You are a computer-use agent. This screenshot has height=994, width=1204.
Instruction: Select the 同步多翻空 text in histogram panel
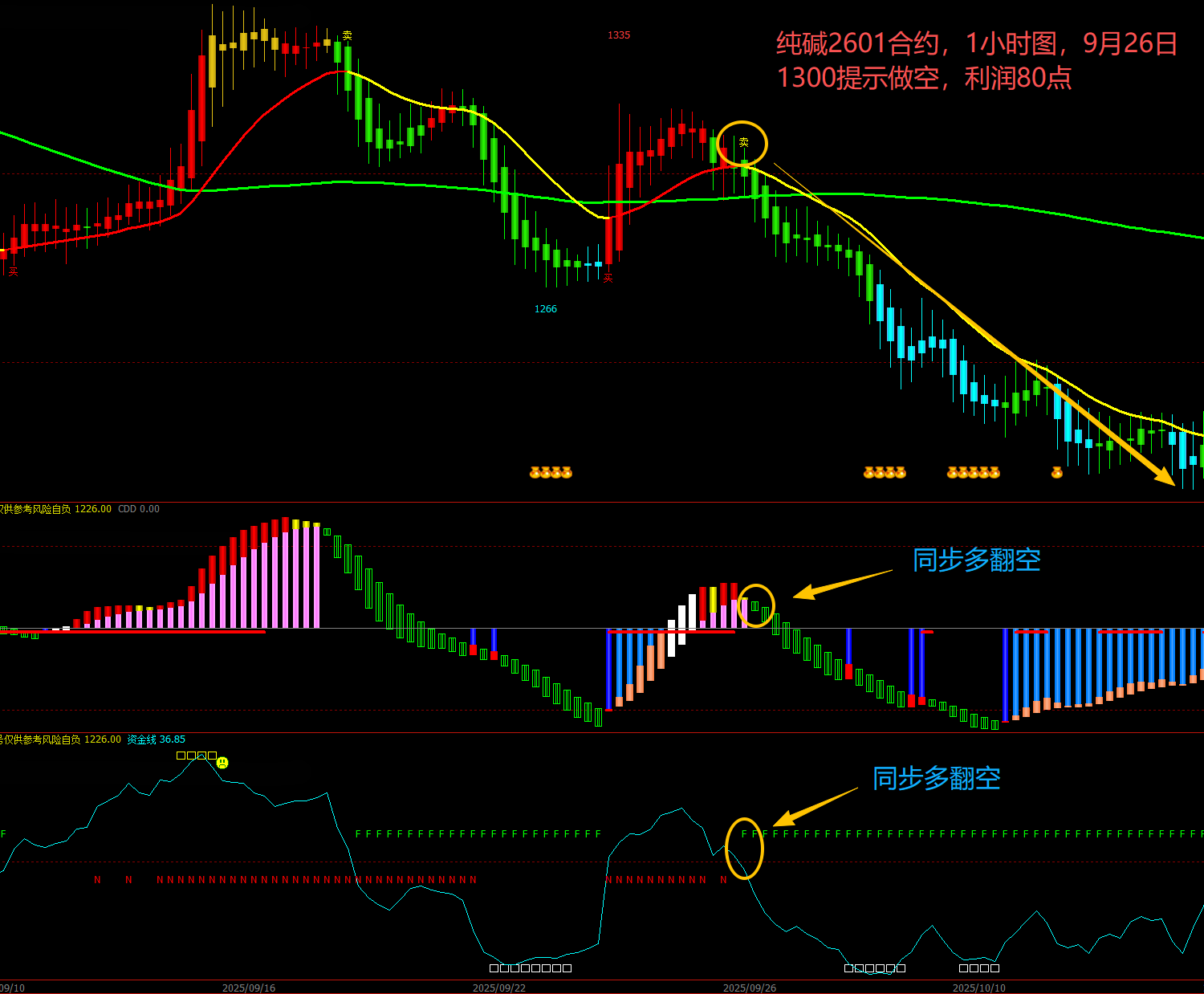click(976, 560)
